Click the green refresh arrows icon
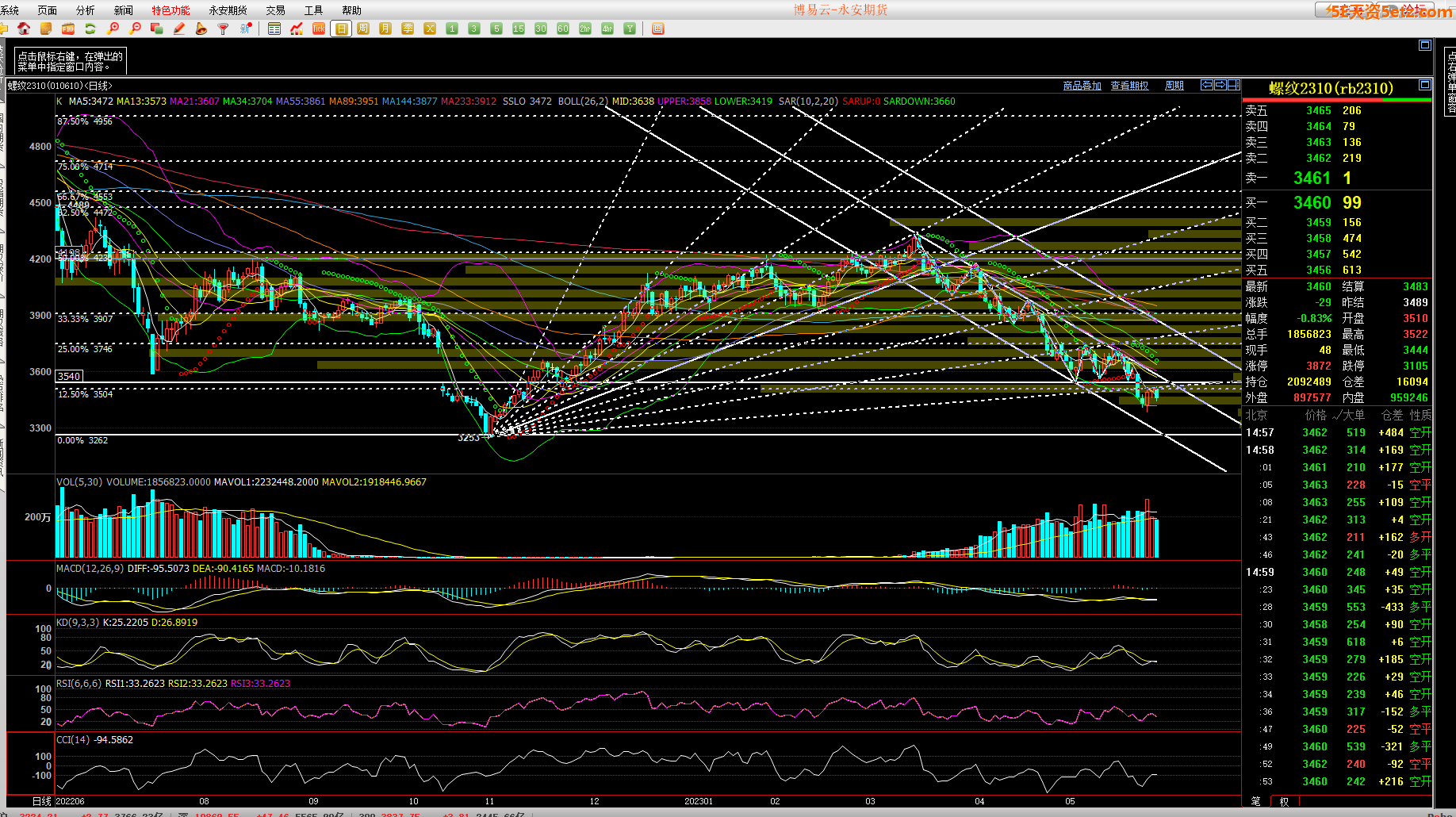 [90, 29]
